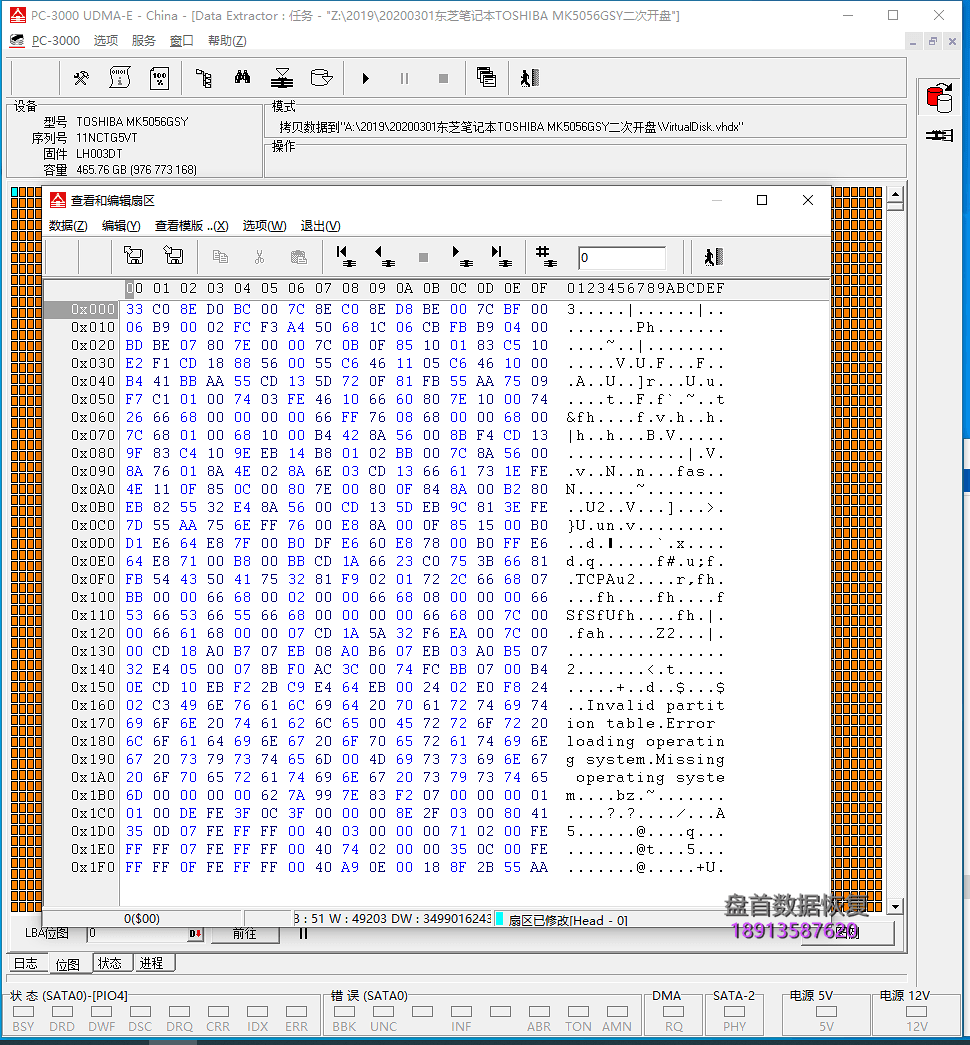
Task: Click the hourglass over disk icon
Action: (282, 79)
